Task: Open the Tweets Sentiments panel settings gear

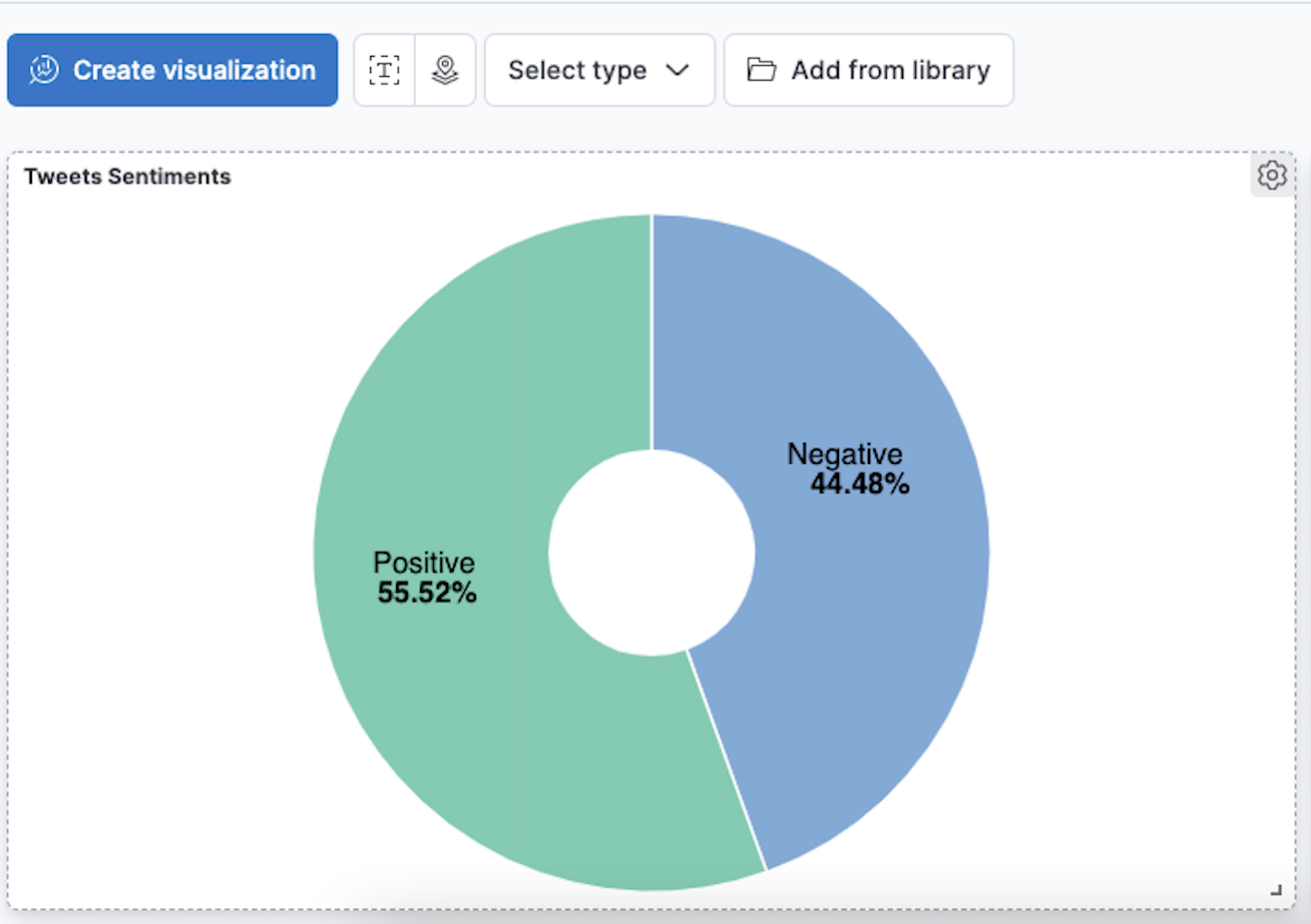Action: (1271, 175)
